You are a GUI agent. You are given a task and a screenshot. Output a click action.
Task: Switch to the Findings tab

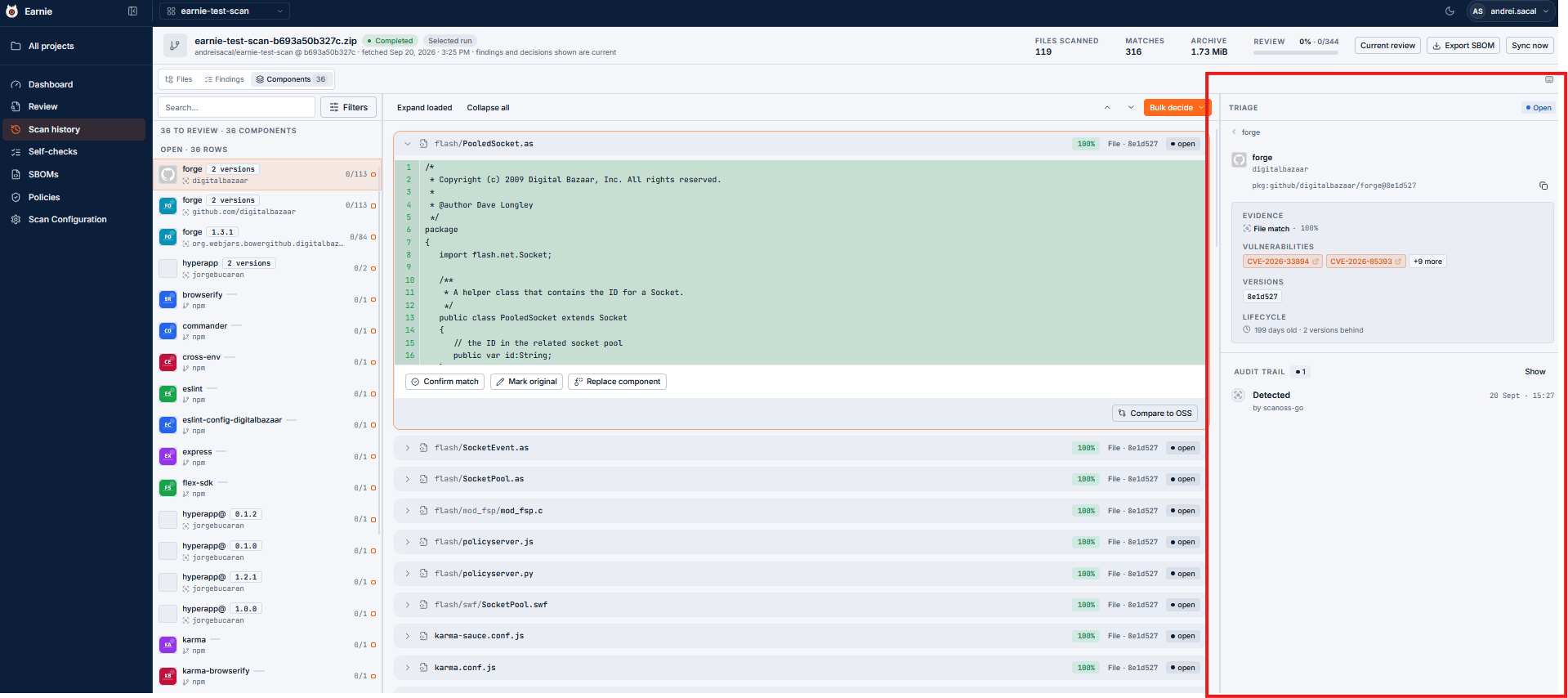pyautogui.click(x=224, y=79)
